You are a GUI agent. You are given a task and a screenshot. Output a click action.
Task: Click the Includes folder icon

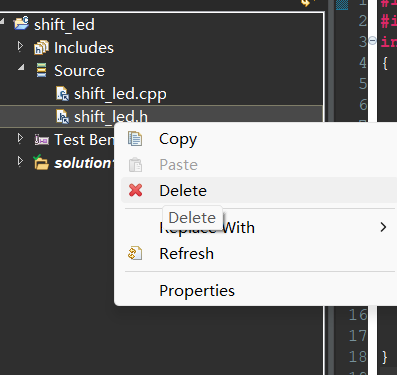(x=41, y=48)
